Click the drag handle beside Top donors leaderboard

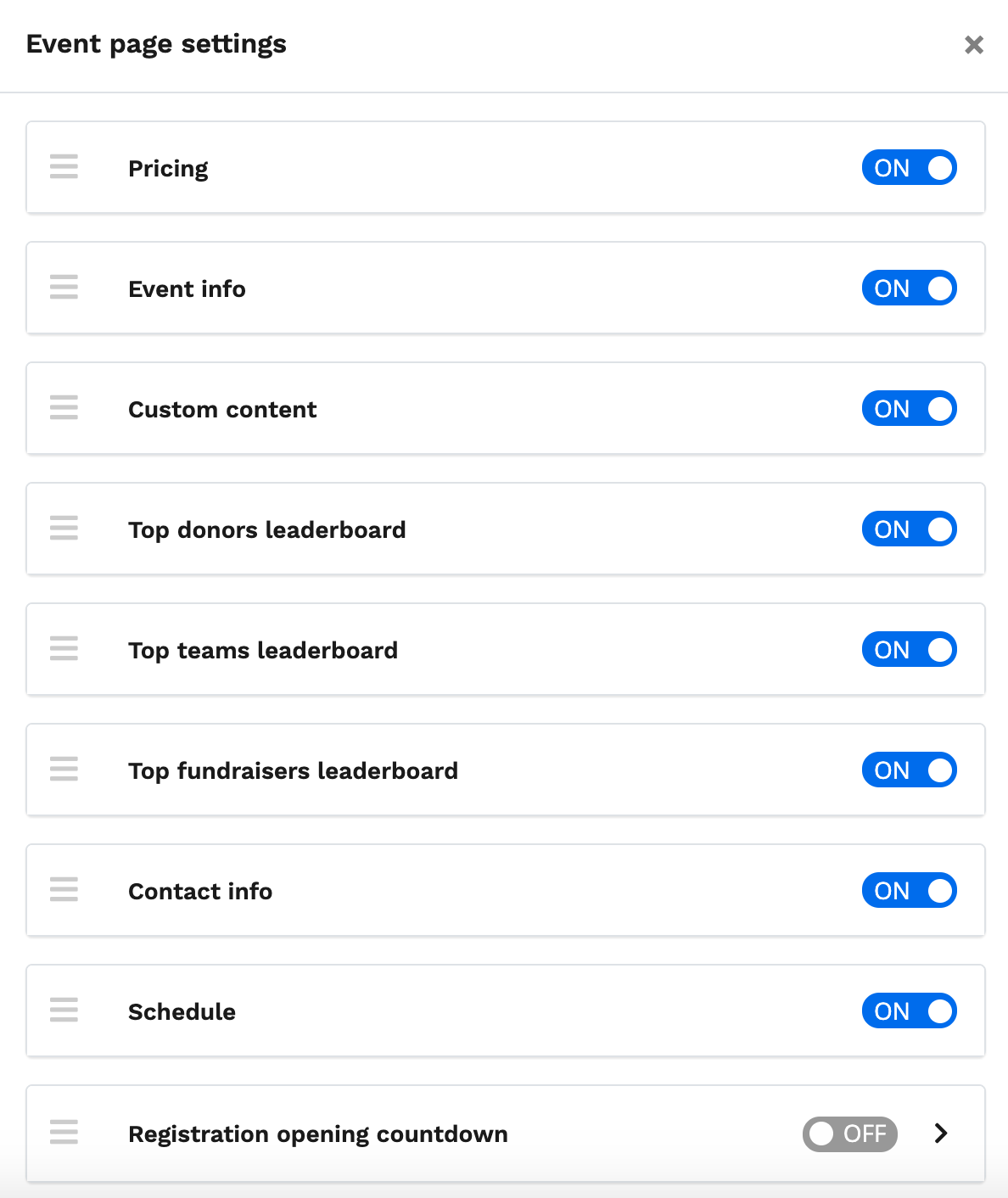click(x=64, y=529)
